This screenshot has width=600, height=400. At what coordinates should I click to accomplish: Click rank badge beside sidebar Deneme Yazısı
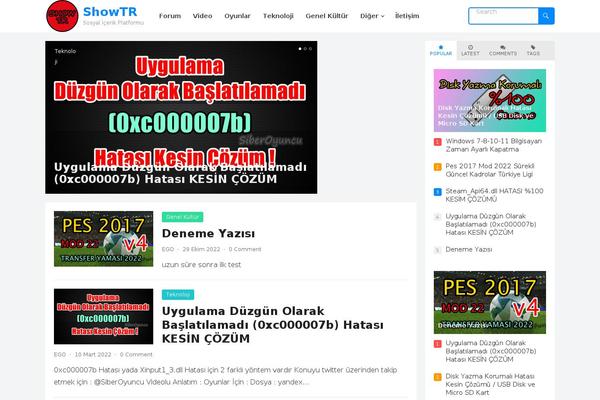[437, 250]
